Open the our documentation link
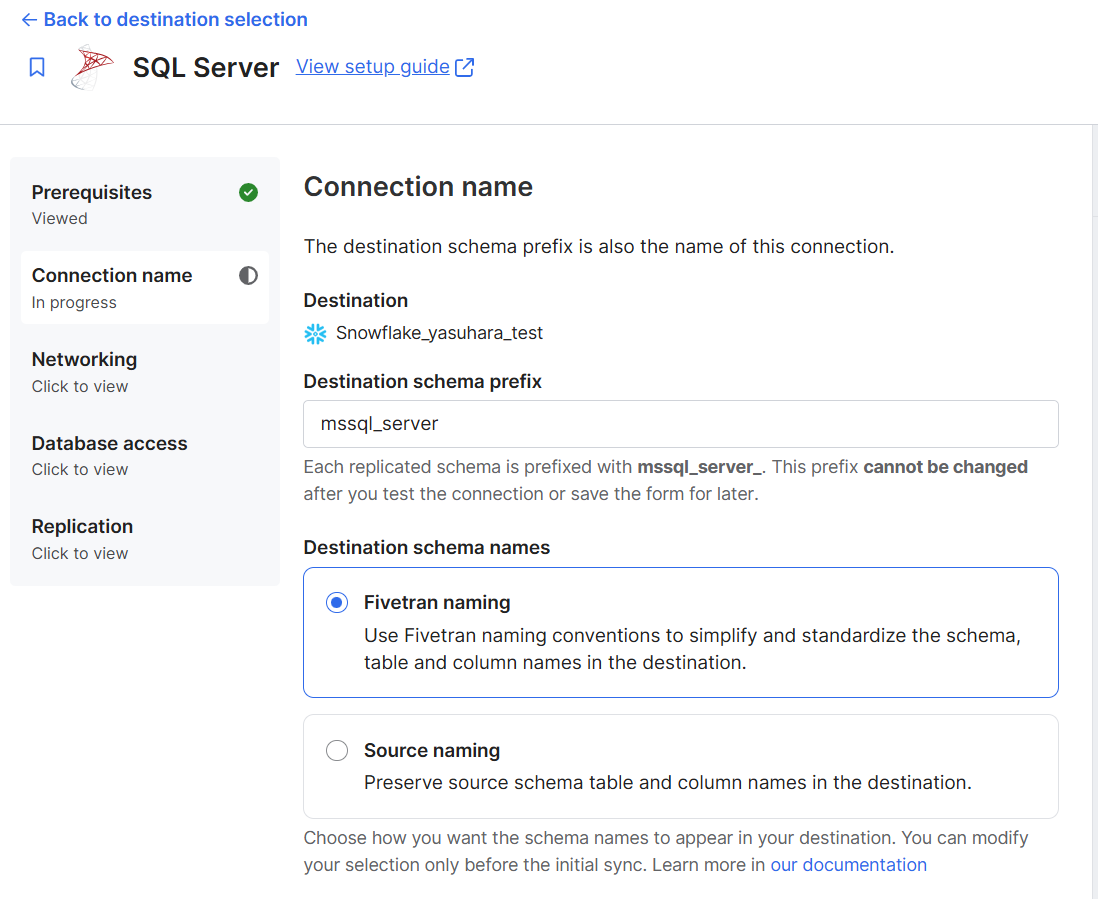Viewport: 1098px width, 899px height. point(849,865)
